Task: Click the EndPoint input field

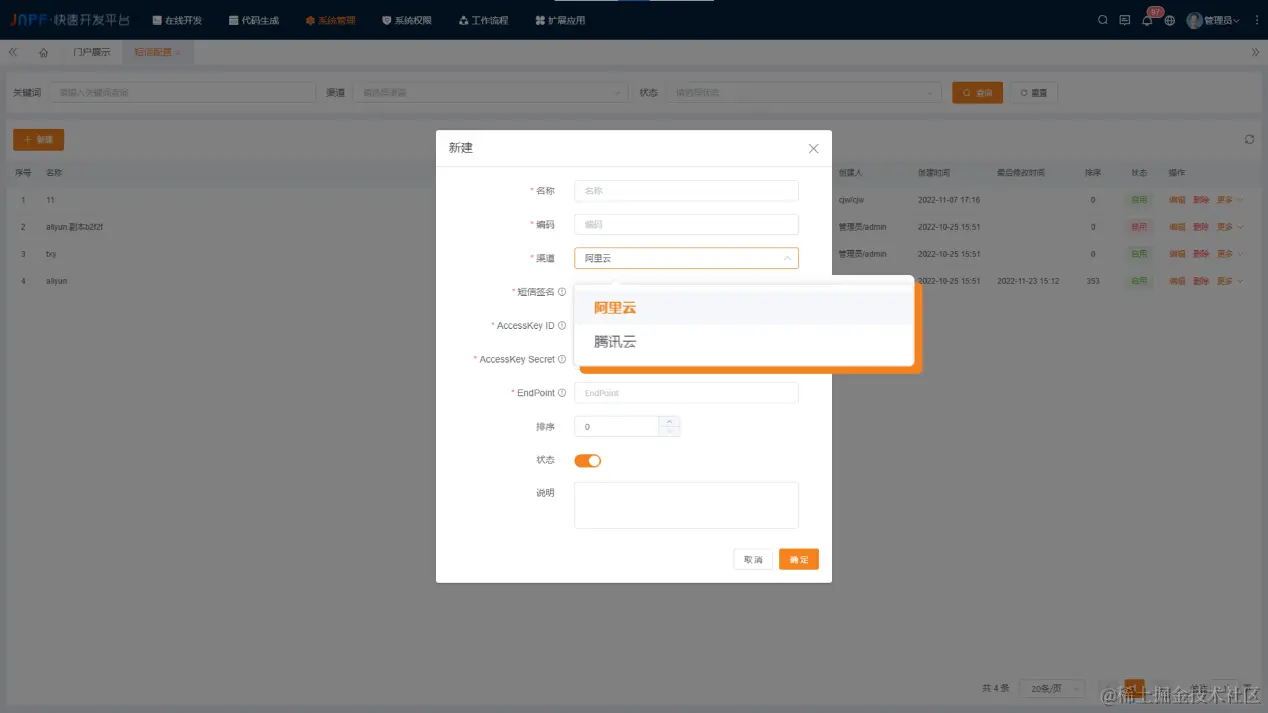Action: click(686, 393)
